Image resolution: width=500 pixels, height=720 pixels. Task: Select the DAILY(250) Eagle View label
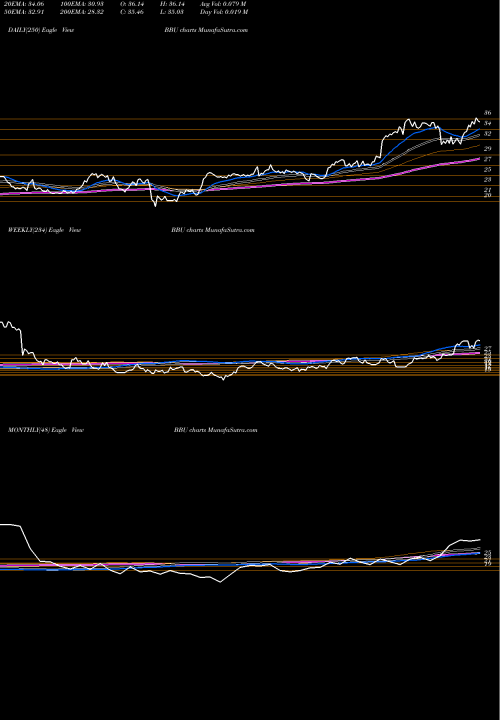click(41, 30)
